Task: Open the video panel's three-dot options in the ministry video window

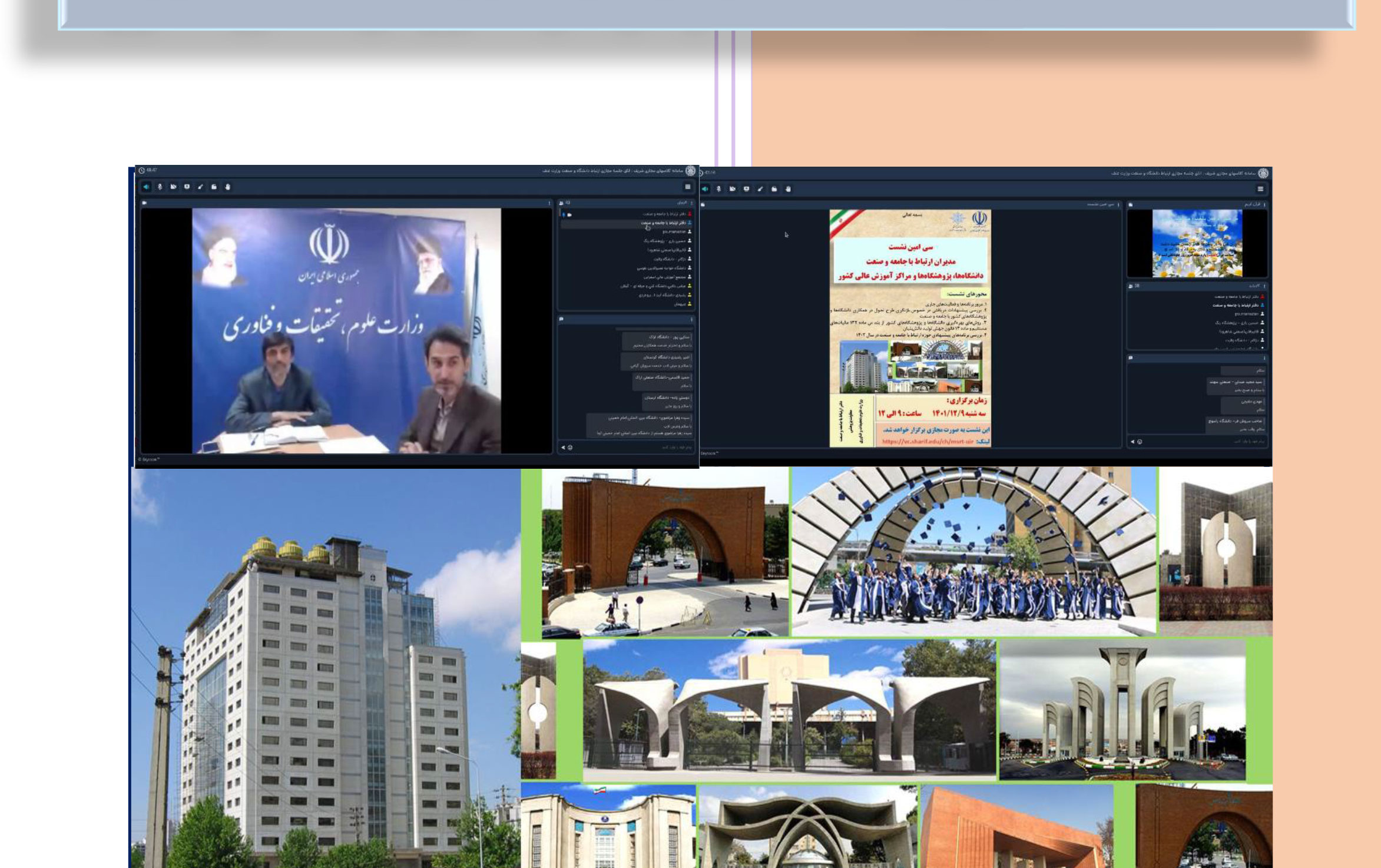Action: [549, 203]
